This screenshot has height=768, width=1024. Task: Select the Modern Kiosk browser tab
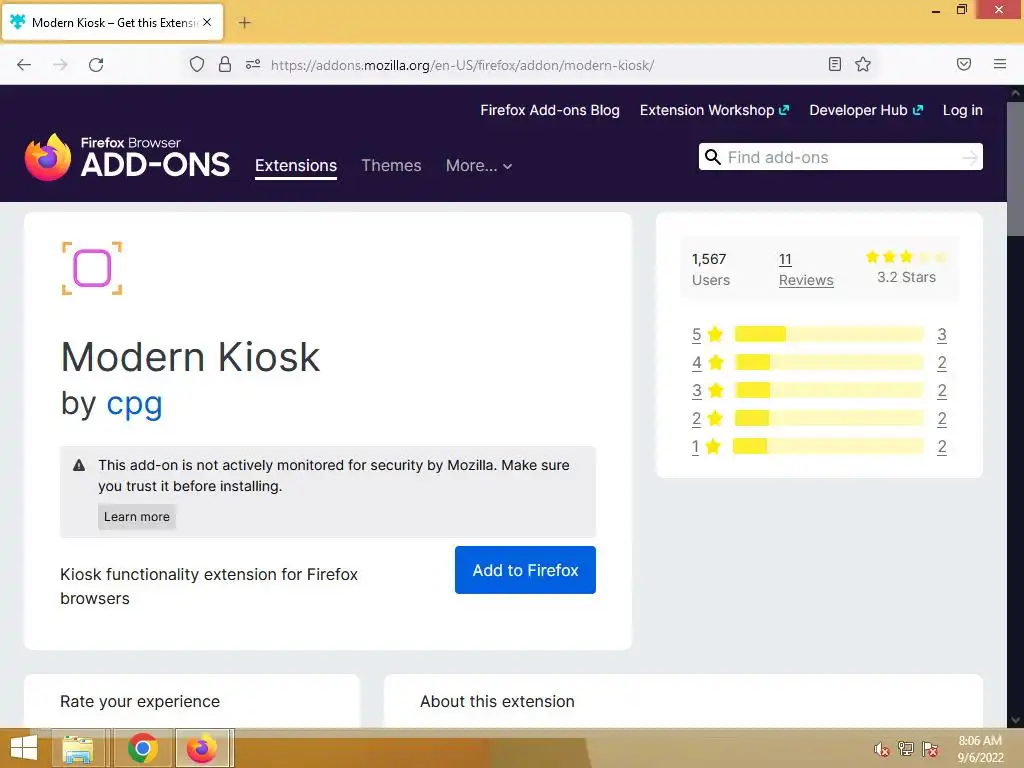point(112,22)
